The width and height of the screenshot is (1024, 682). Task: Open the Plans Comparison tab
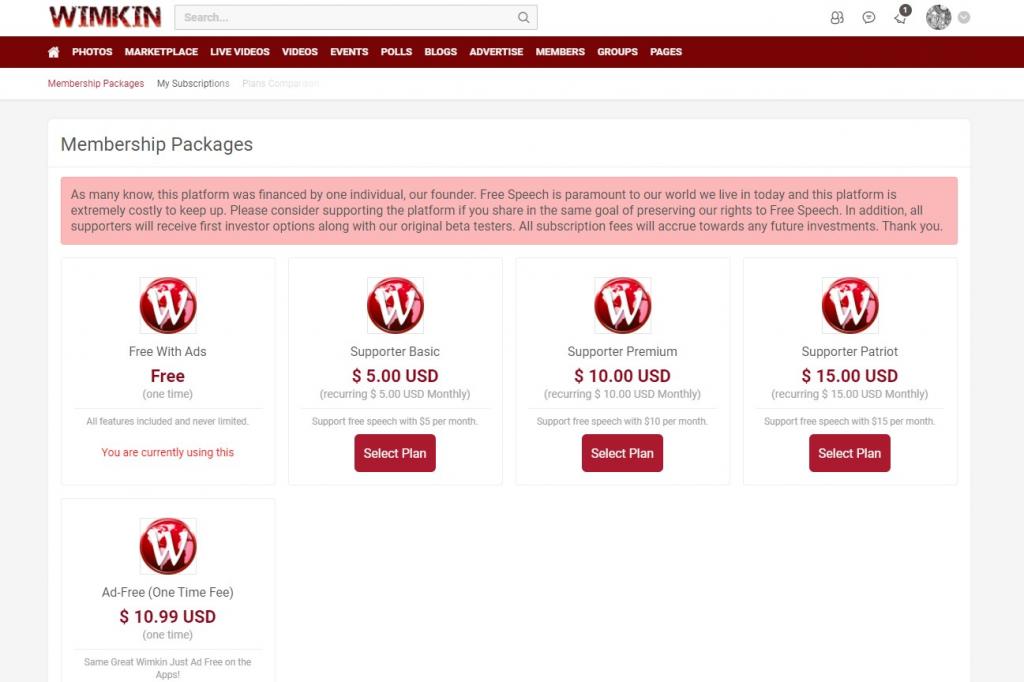coord(280,84)
